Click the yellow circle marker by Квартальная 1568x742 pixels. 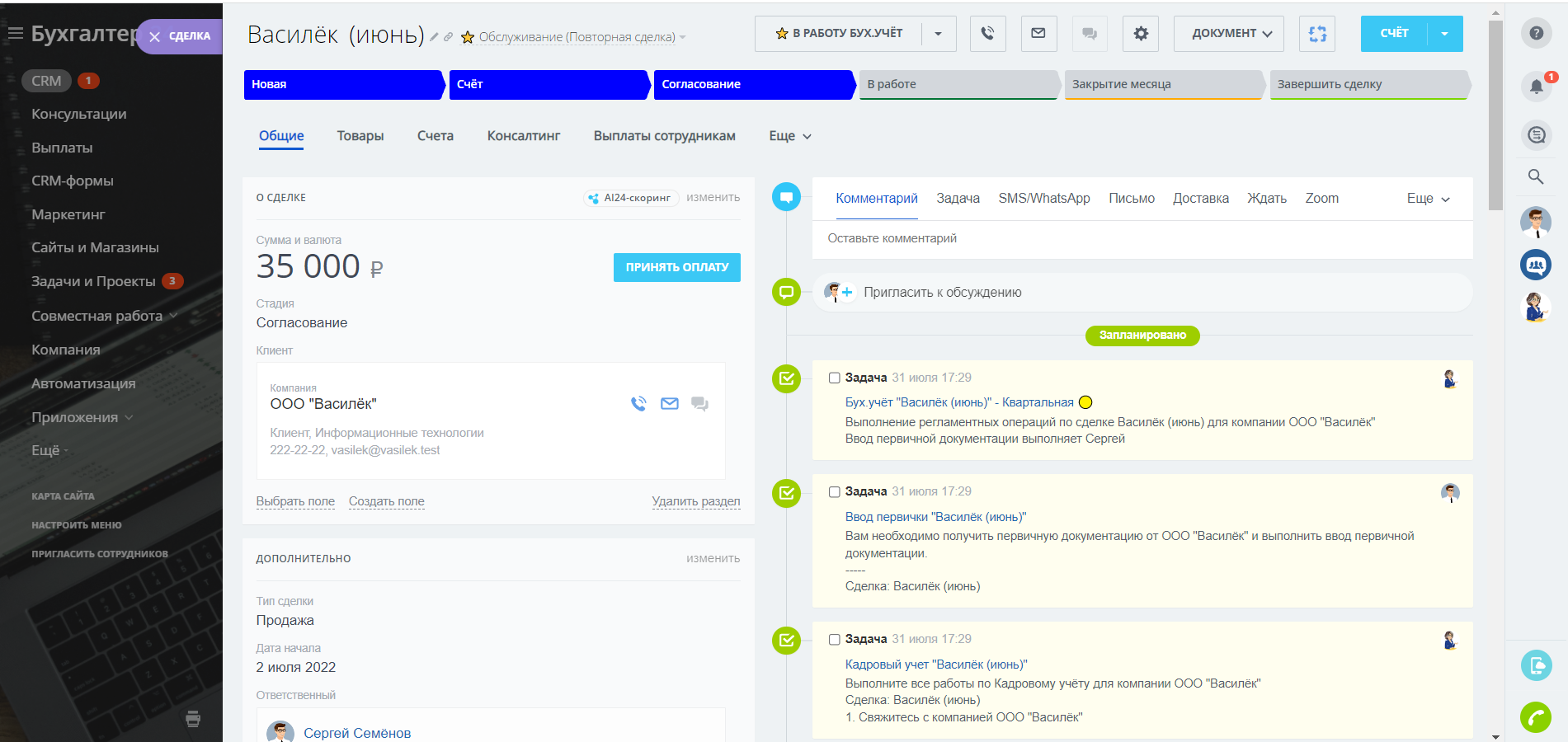1085,402
